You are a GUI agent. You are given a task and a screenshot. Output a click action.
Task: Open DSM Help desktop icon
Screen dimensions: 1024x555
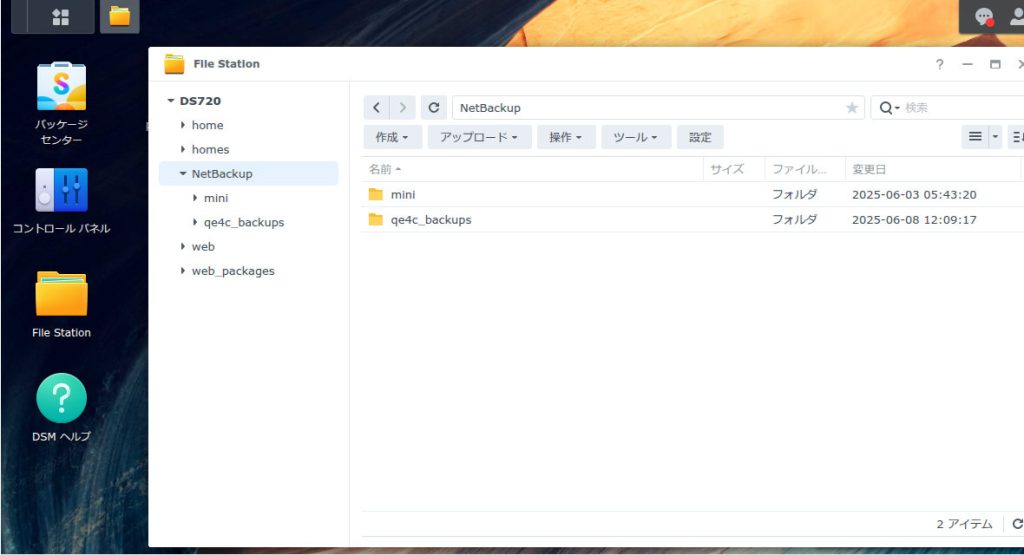pyautogui.click(x=61, y=398)
